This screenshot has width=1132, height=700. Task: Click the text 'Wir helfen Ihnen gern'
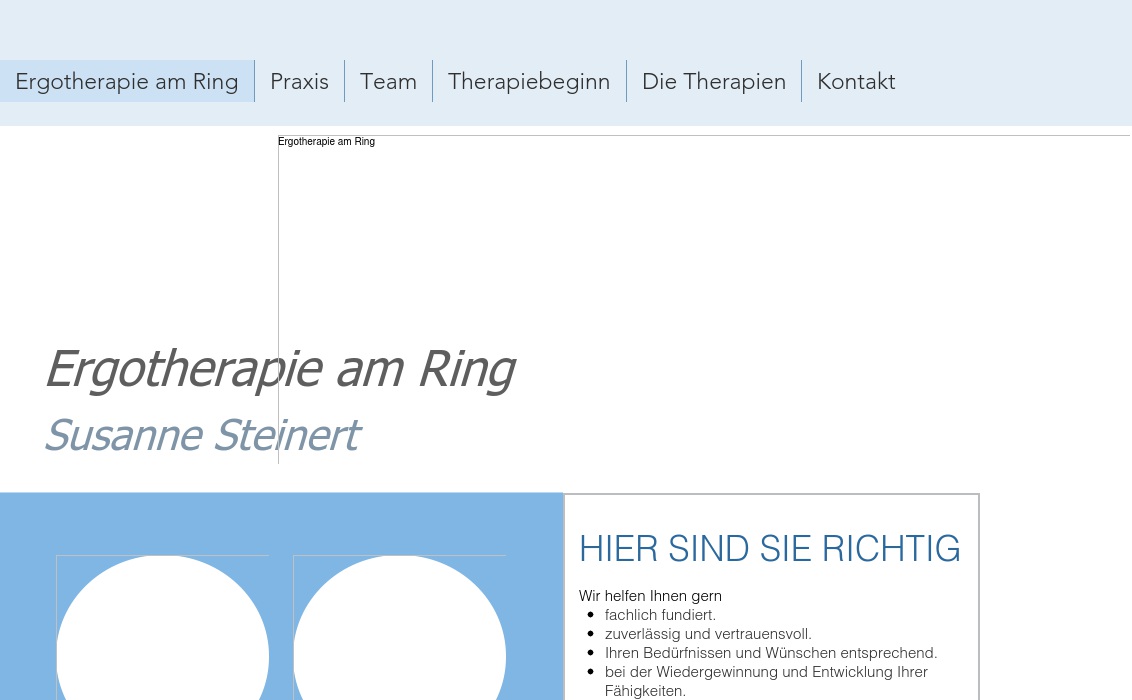click(x=650, y=596)
